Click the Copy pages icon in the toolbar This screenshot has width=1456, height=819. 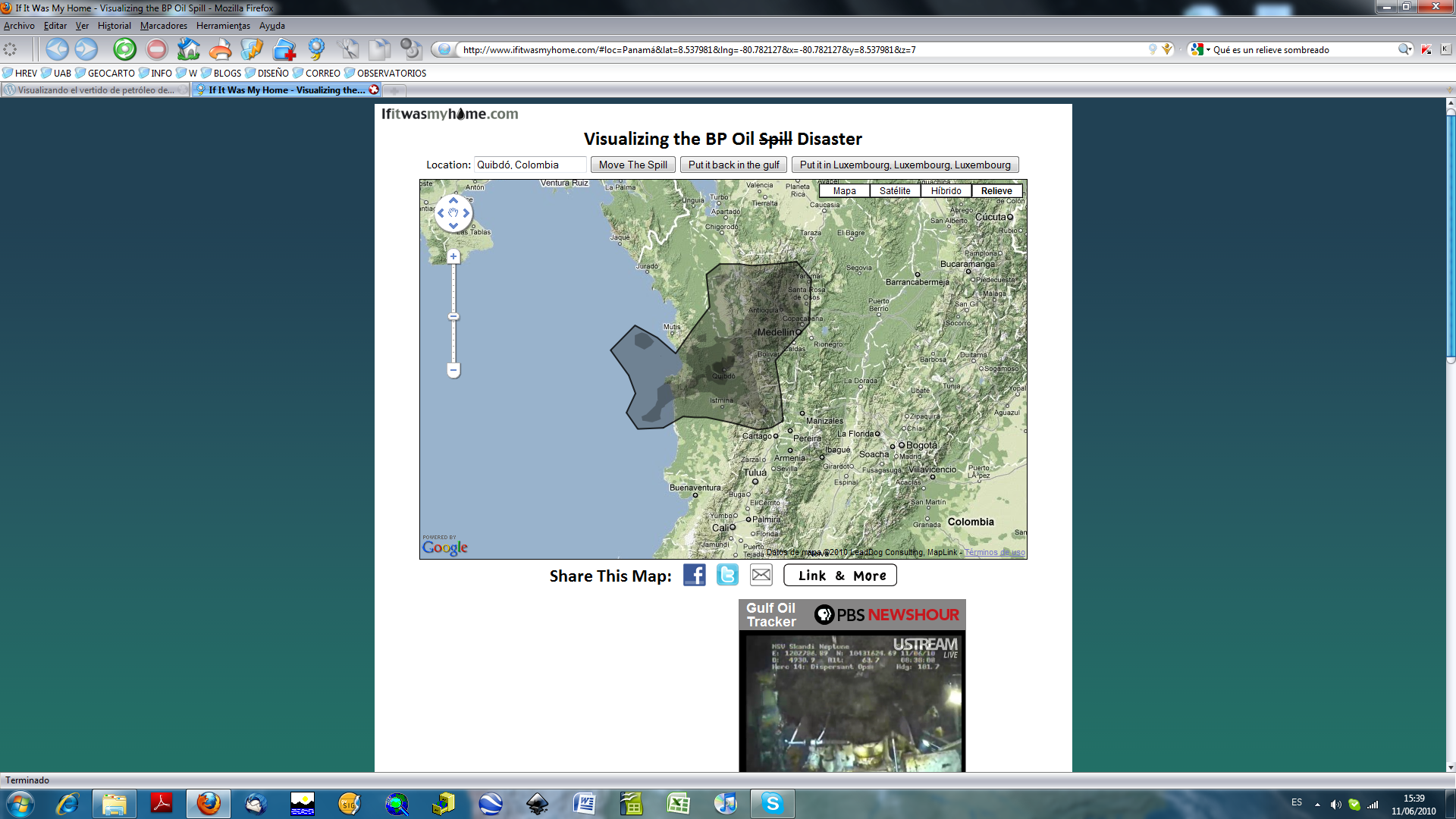(x=379, y=49)
